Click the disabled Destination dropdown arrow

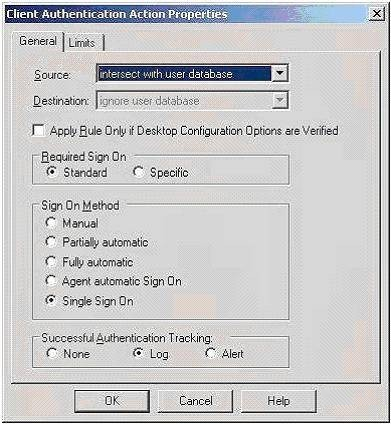click(279, 101)
